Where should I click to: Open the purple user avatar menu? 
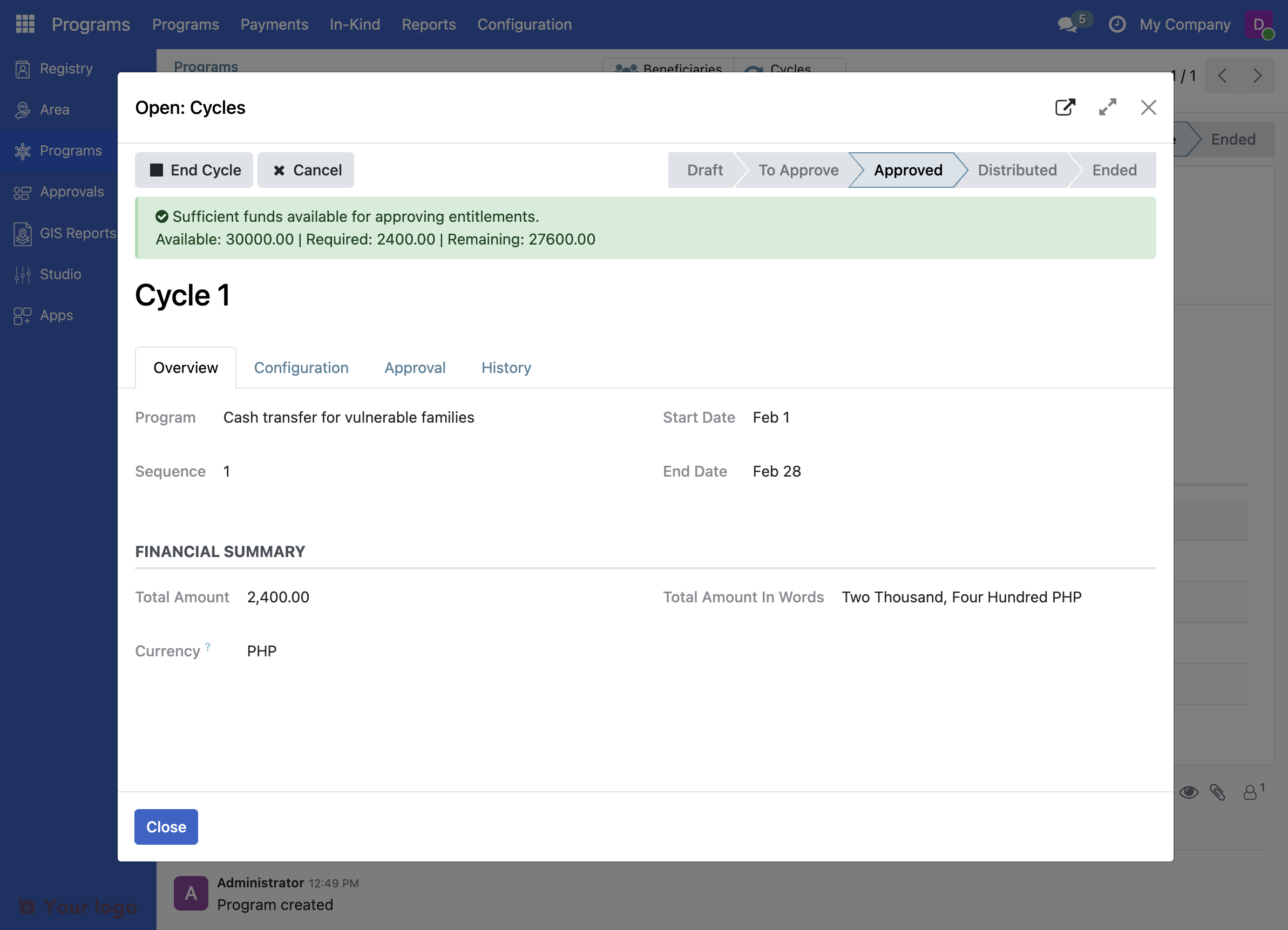[1258, 24]
